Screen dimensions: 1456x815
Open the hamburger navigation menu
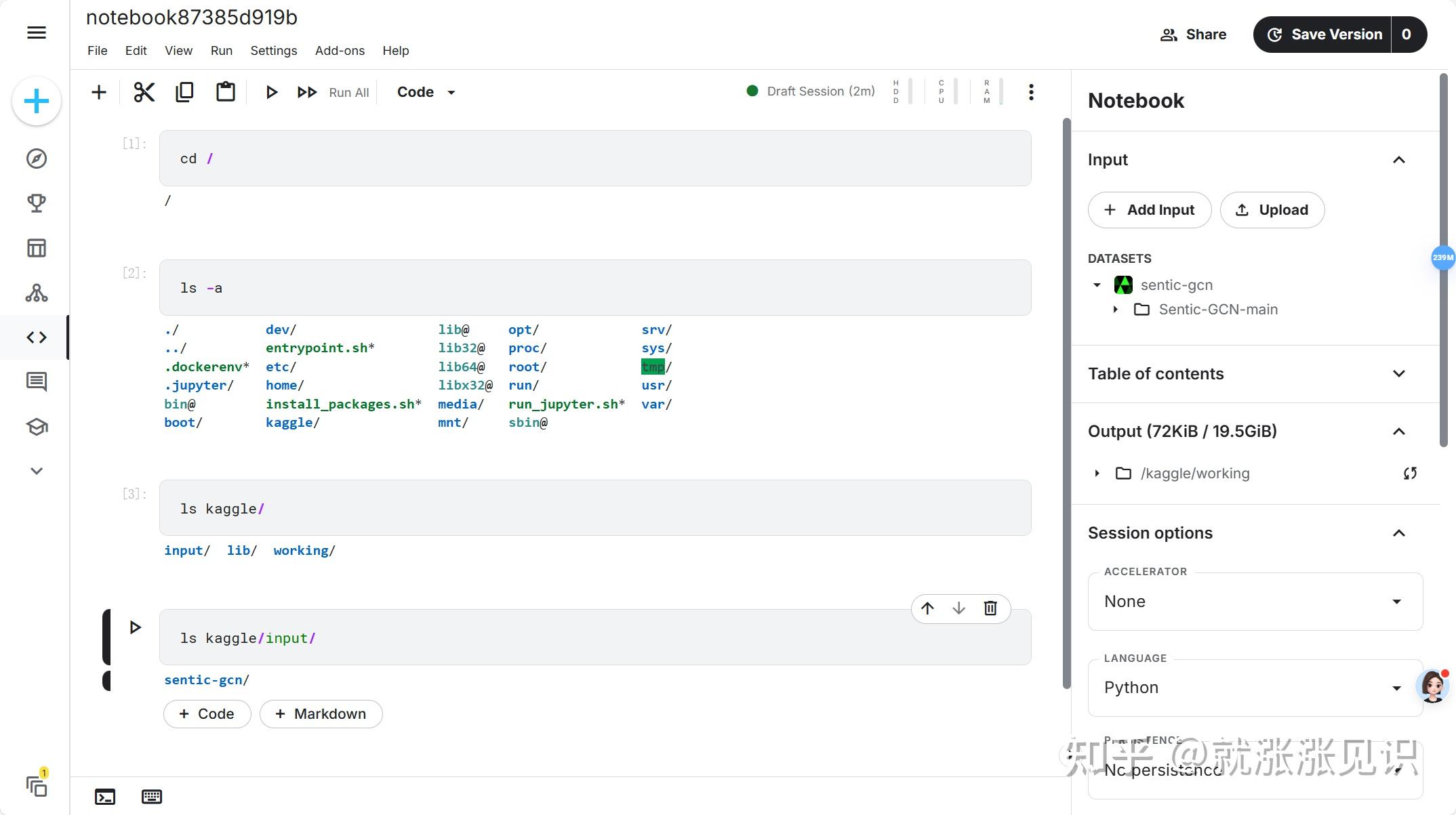(x=37, y=33)
